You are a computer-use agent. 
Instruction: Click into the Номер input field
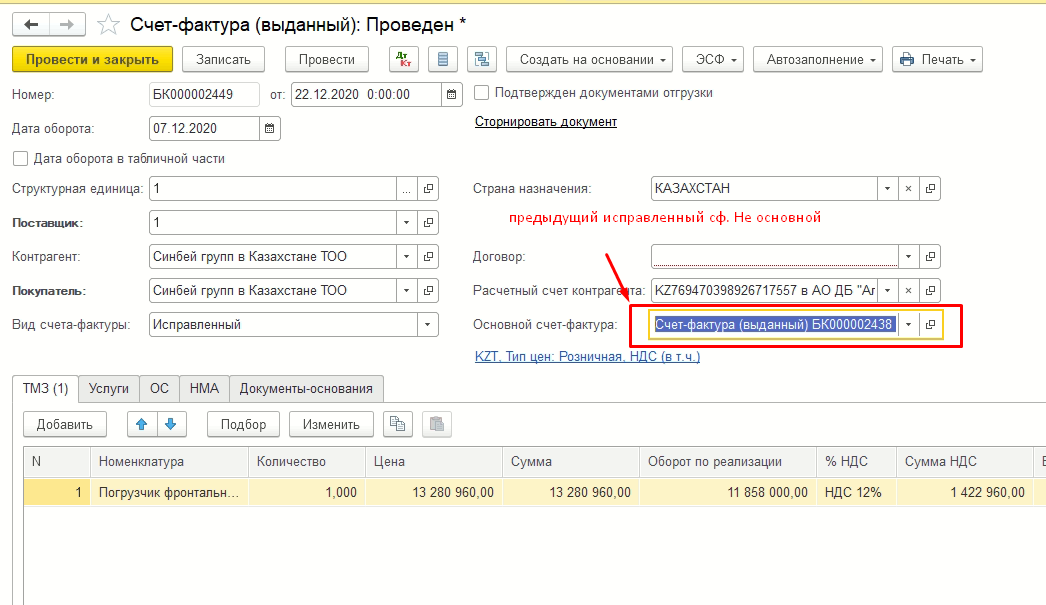click(206, 95)
